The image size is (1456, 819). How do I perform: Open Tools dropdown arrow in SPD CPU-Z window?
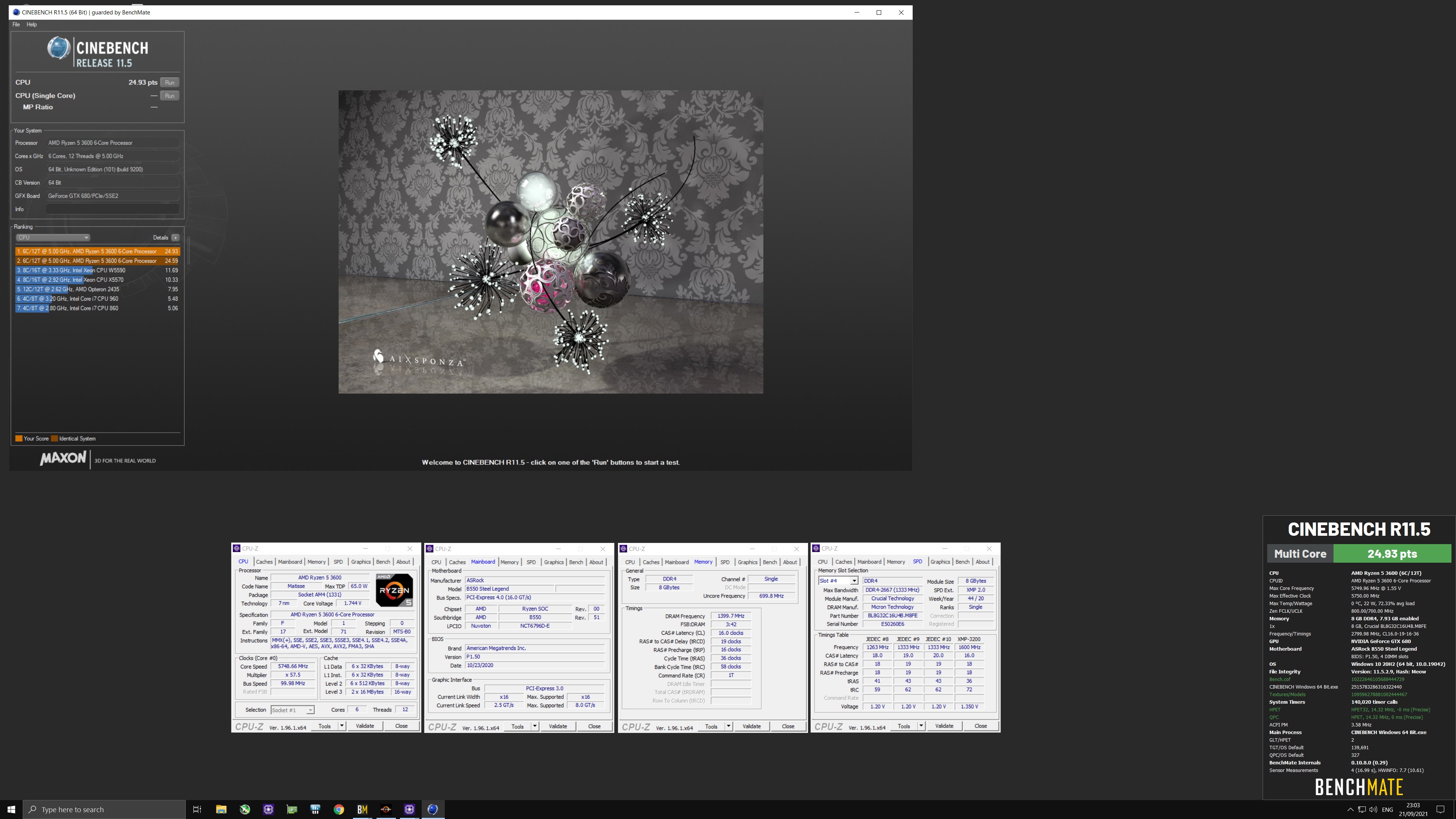pos(921,726)
